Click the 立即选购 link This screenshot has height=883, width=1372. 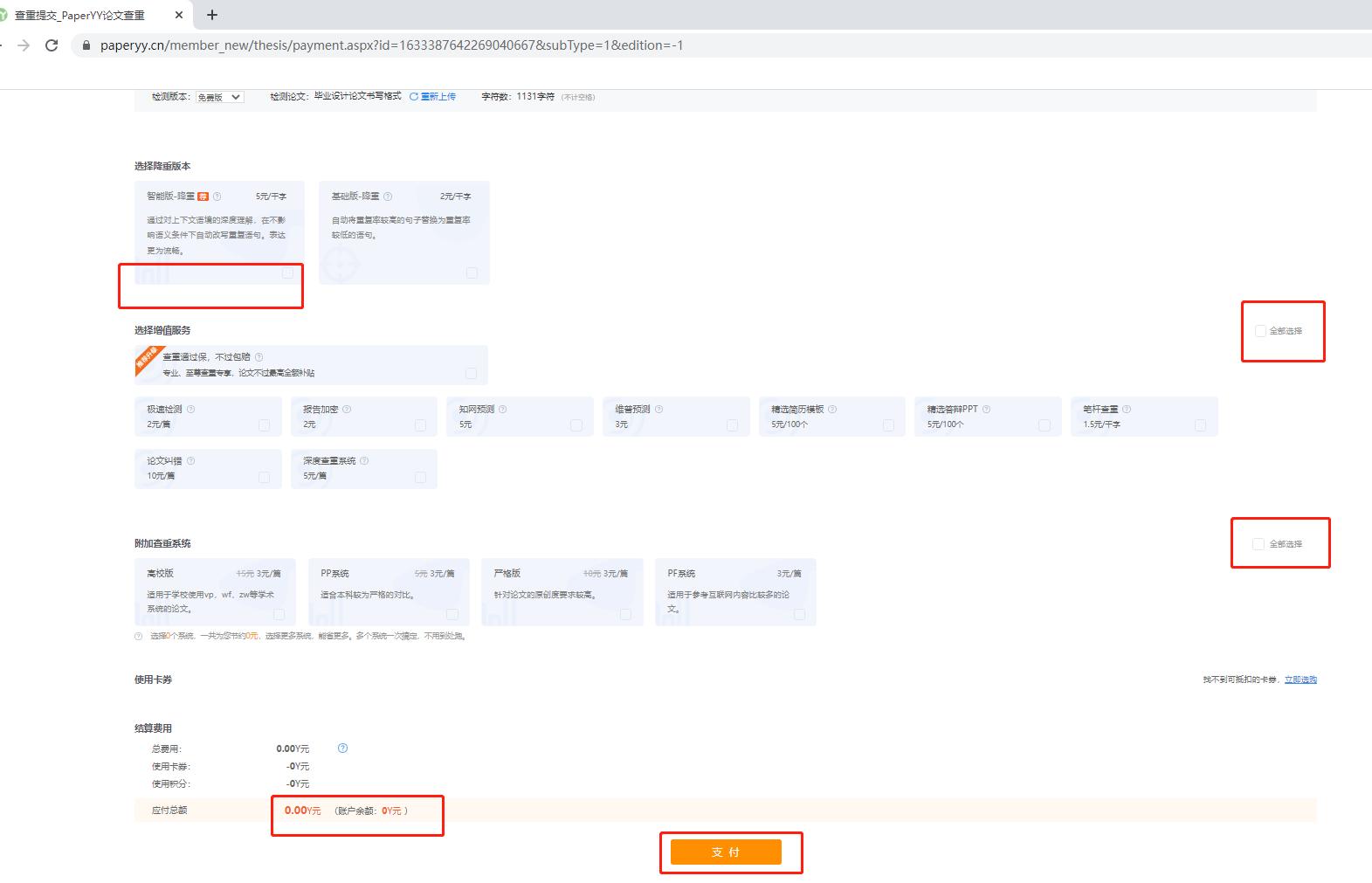[x=1300, y=679]
